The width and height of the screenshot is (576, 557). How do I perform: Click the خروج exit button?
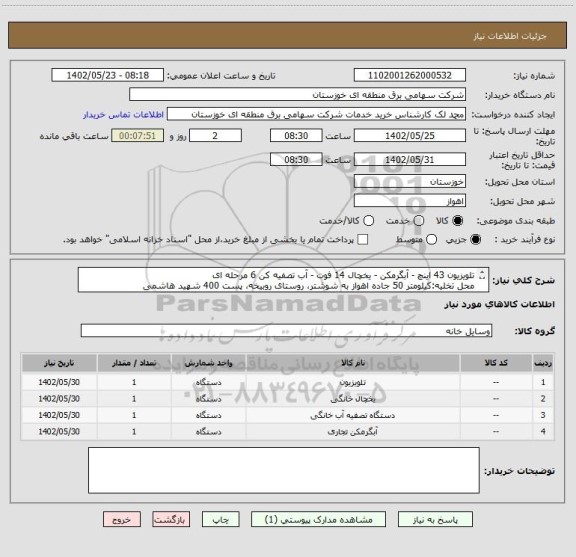click(122, 520)
